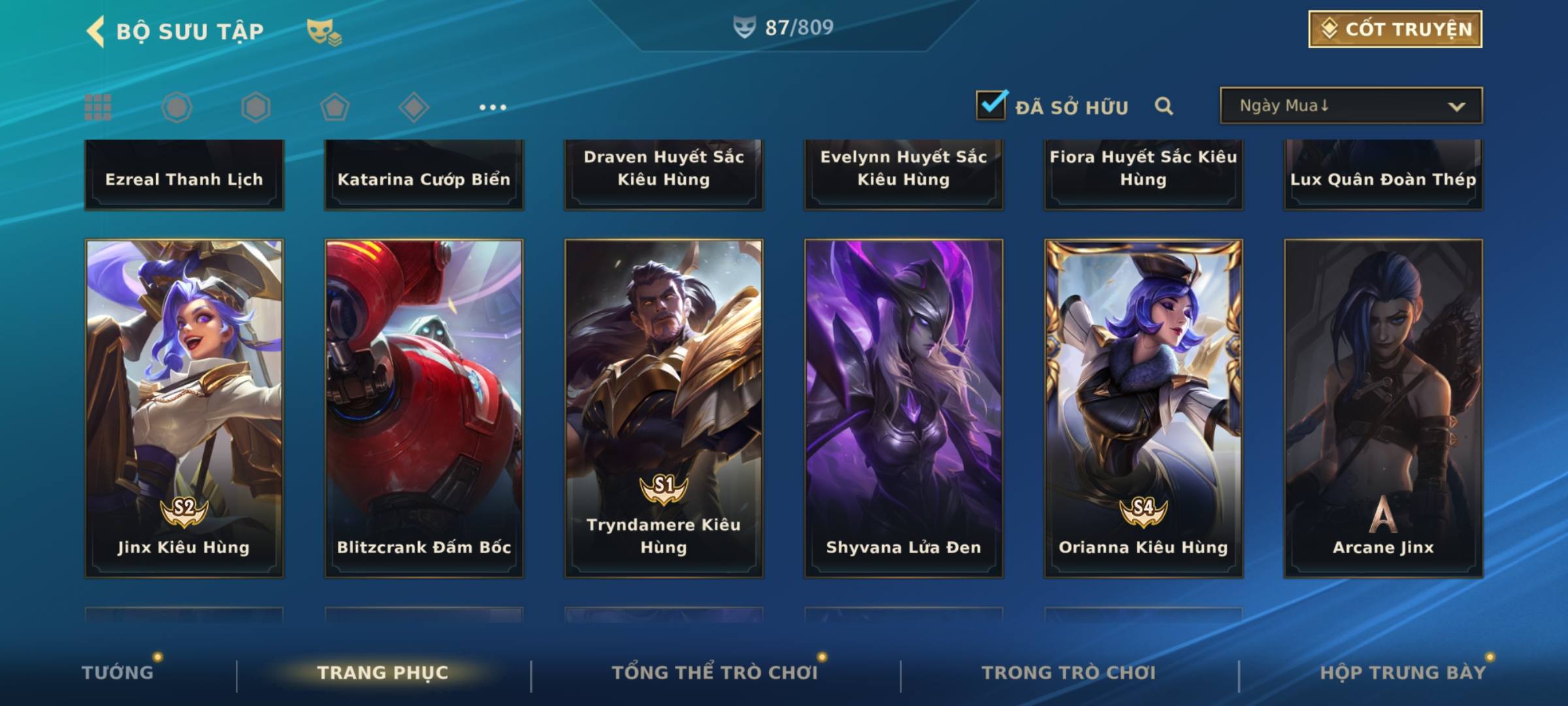Select the diamond rarity filter icon
This screenshot has height=706, width=1568.
tap(414, 107)
